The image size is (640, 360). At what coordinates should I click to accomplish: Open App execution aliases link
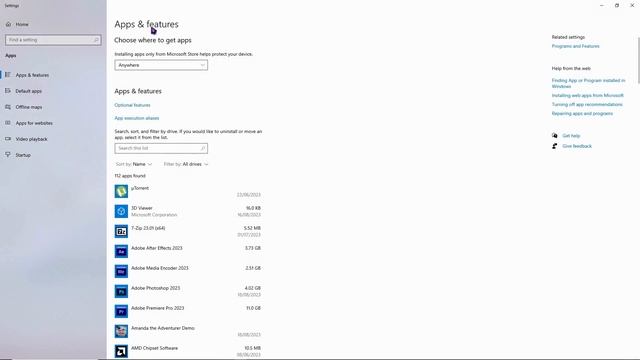tap(137, 118)
